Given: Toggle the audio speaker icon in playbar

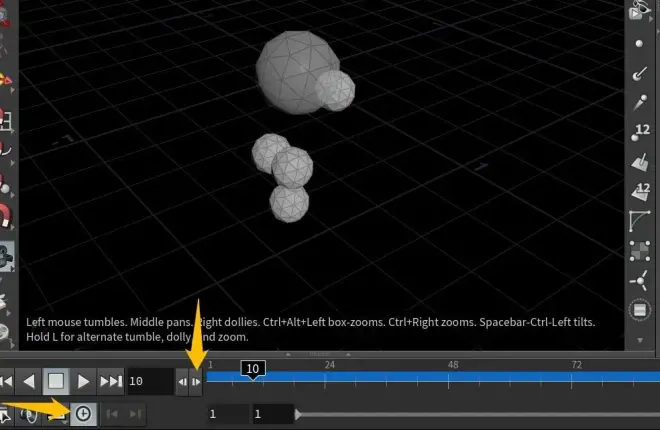Looking at the screenshot, I should click(x=28, y=414).
